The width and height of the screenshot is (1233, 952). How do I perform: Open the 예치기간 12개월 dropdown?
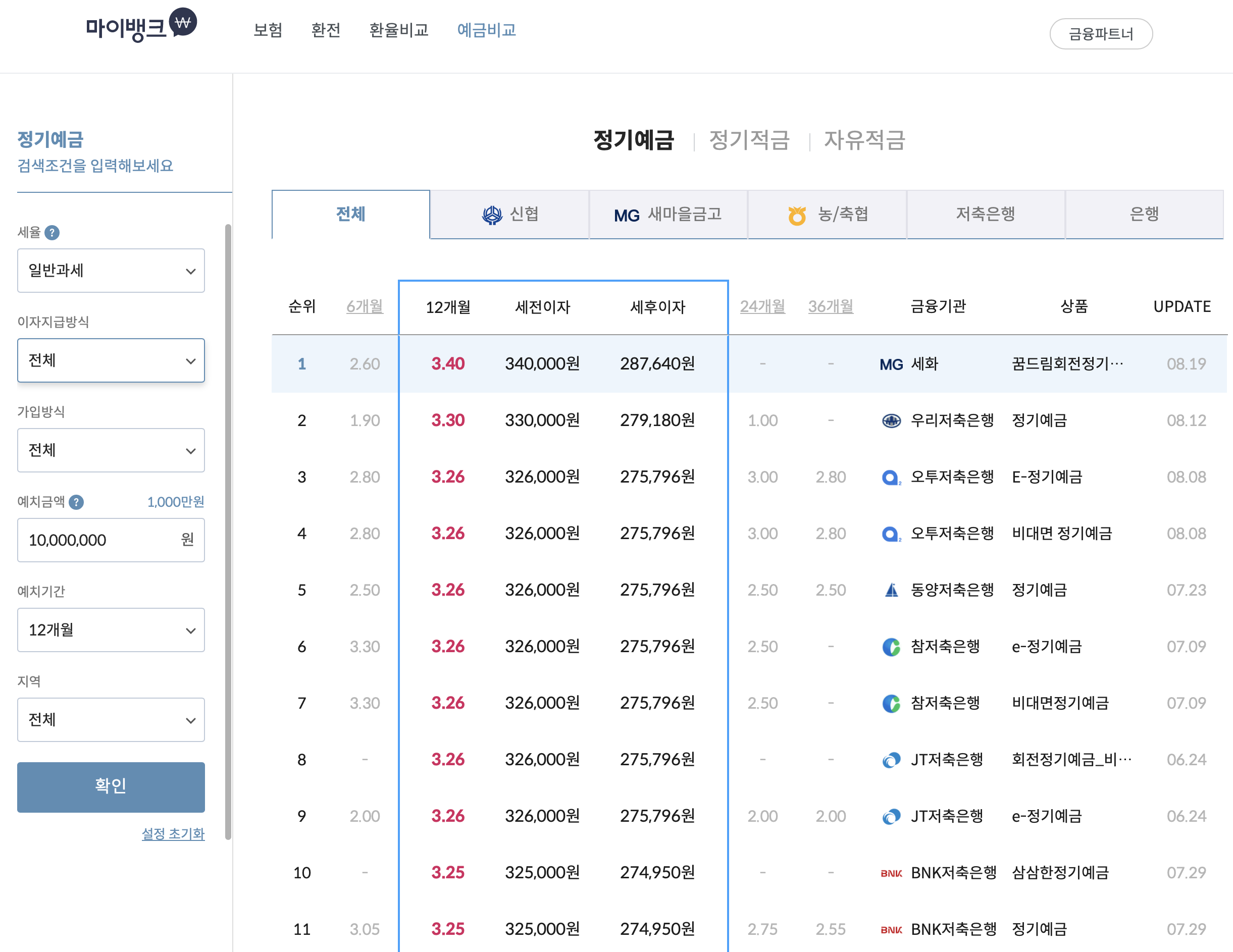pos(111,630)
